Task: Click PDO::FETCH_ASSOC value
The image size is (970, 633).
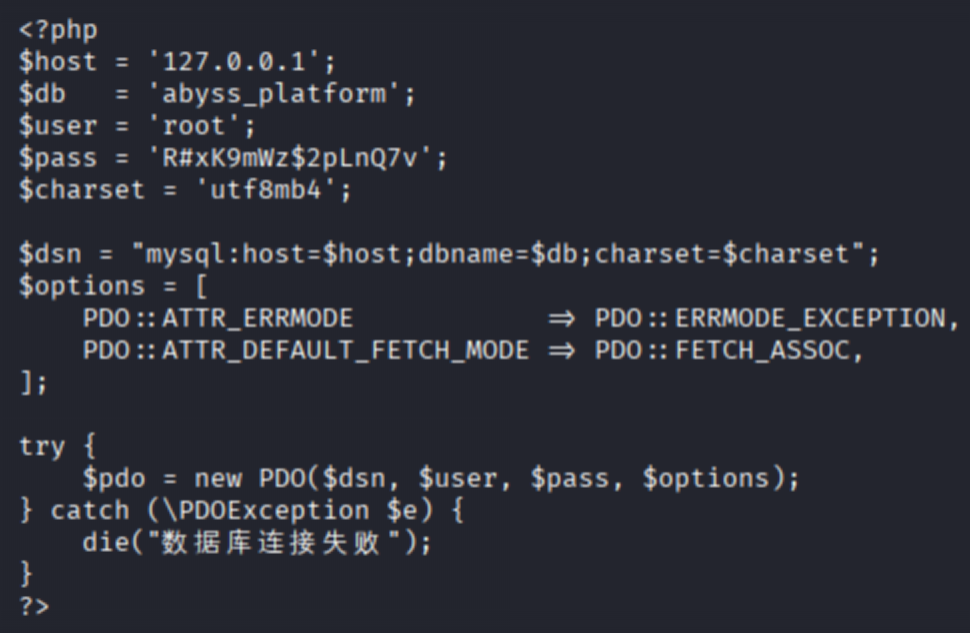Action: click(x=722, y=351)
